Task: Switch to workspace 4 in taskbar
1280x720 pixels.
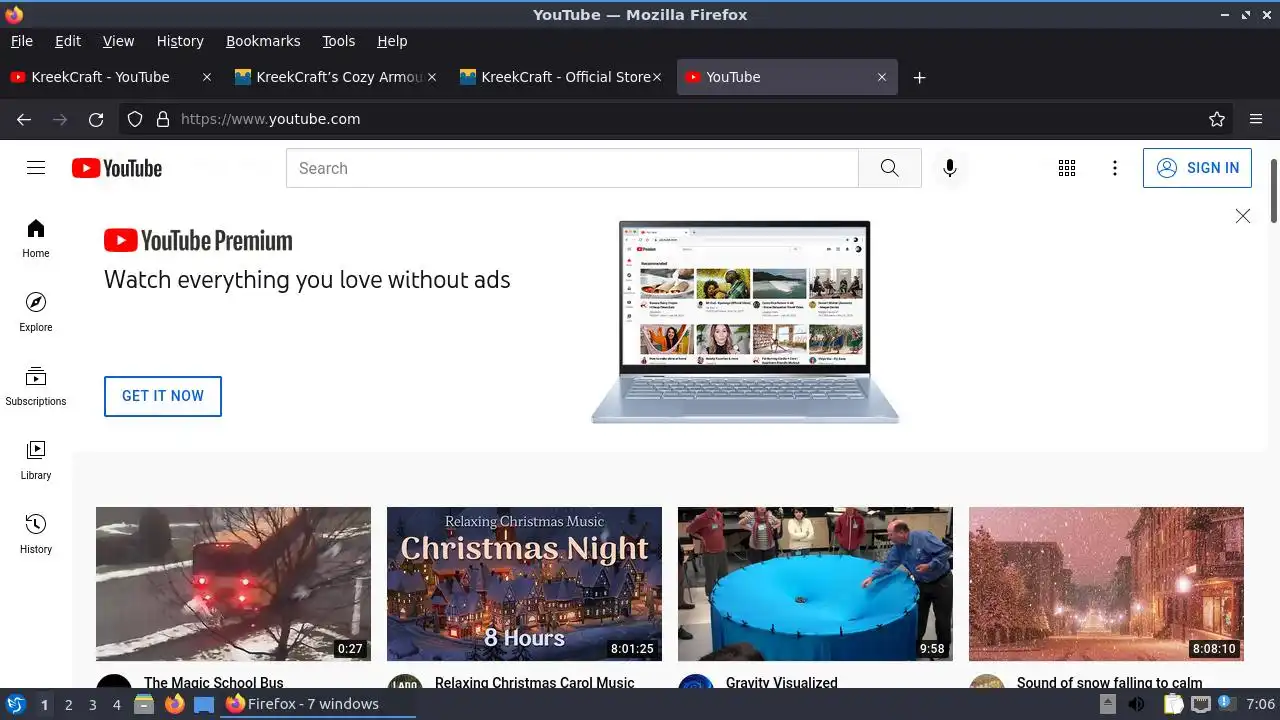Action: point(116,704)
